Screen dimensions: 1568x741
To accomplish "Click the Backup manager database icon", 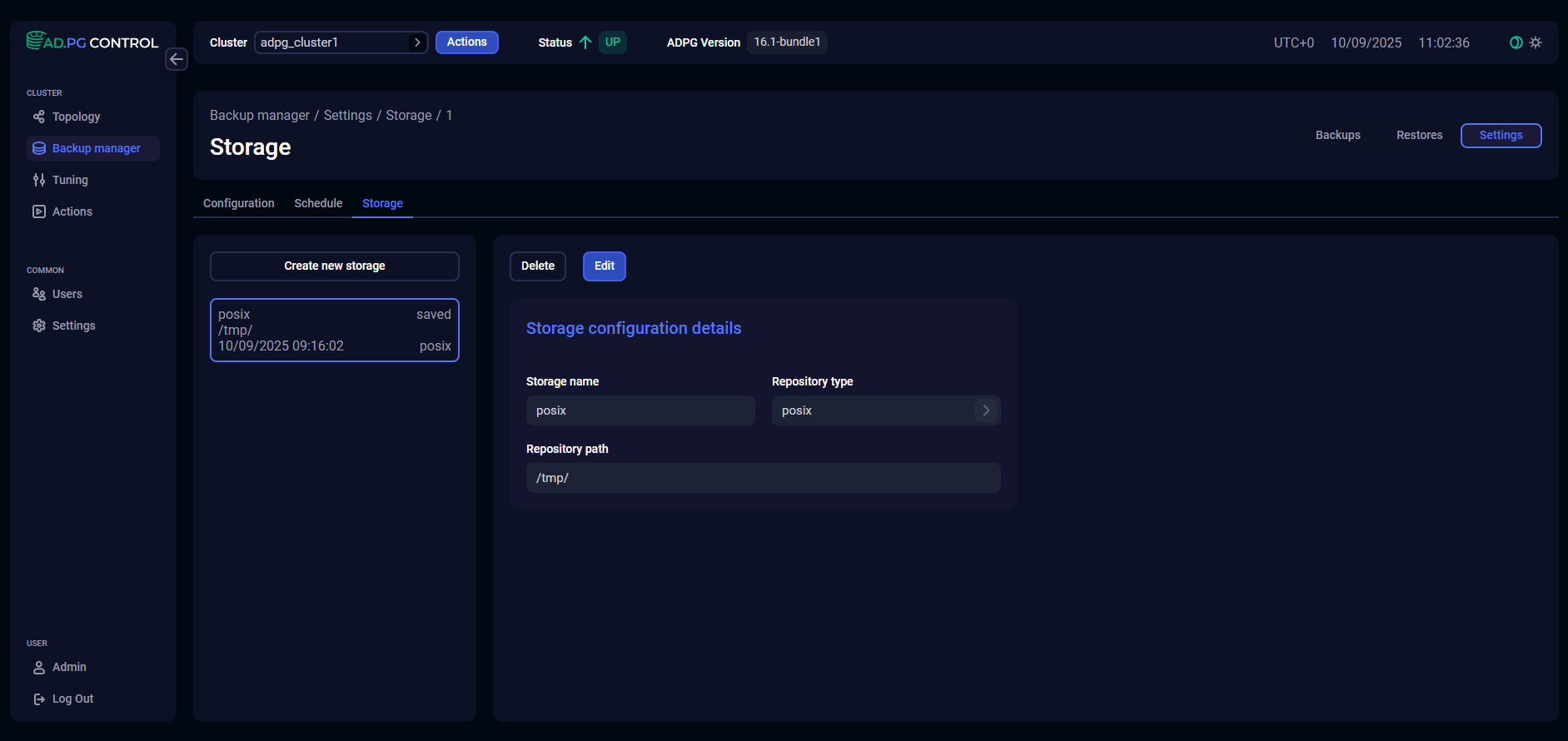I will click(39, 148).
